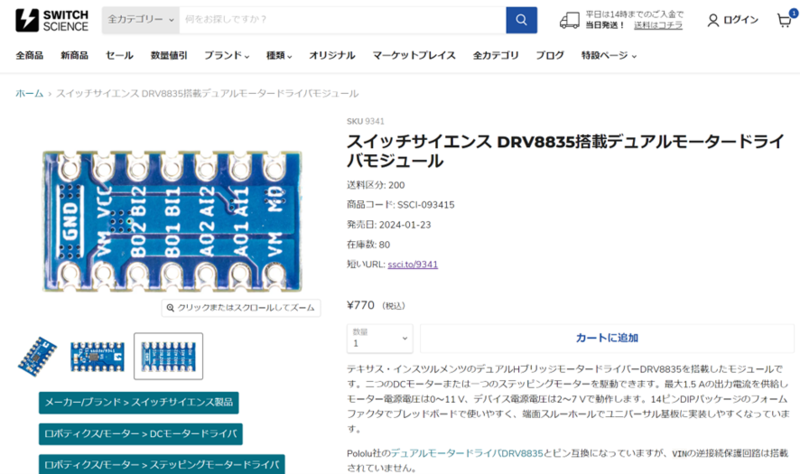This screenshot has height=474, width=800.
Task: Click the delivery truck icon
Action: coord(569,20)
